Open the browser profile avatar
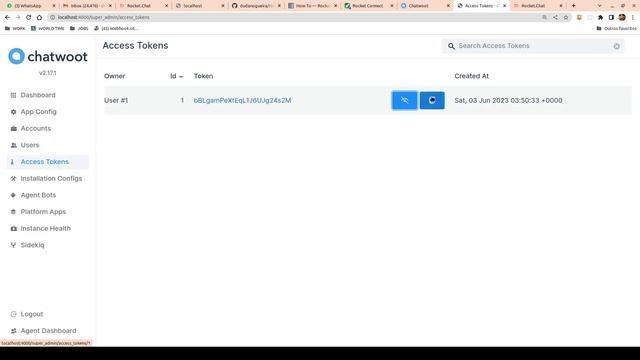Image resolution: width=640 pixels, height=360 pixels. 622,18
